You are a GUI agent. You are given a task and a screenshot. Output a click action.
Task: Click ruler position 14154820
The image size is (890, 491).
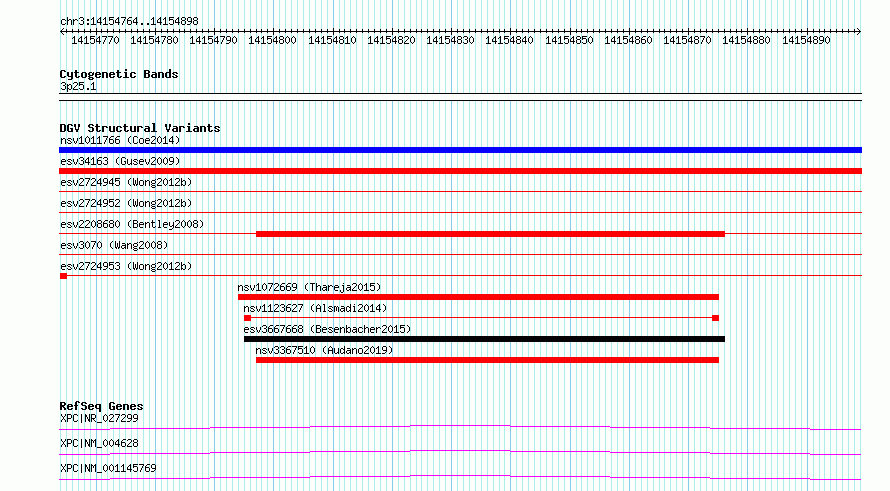[x=391, y=40]
